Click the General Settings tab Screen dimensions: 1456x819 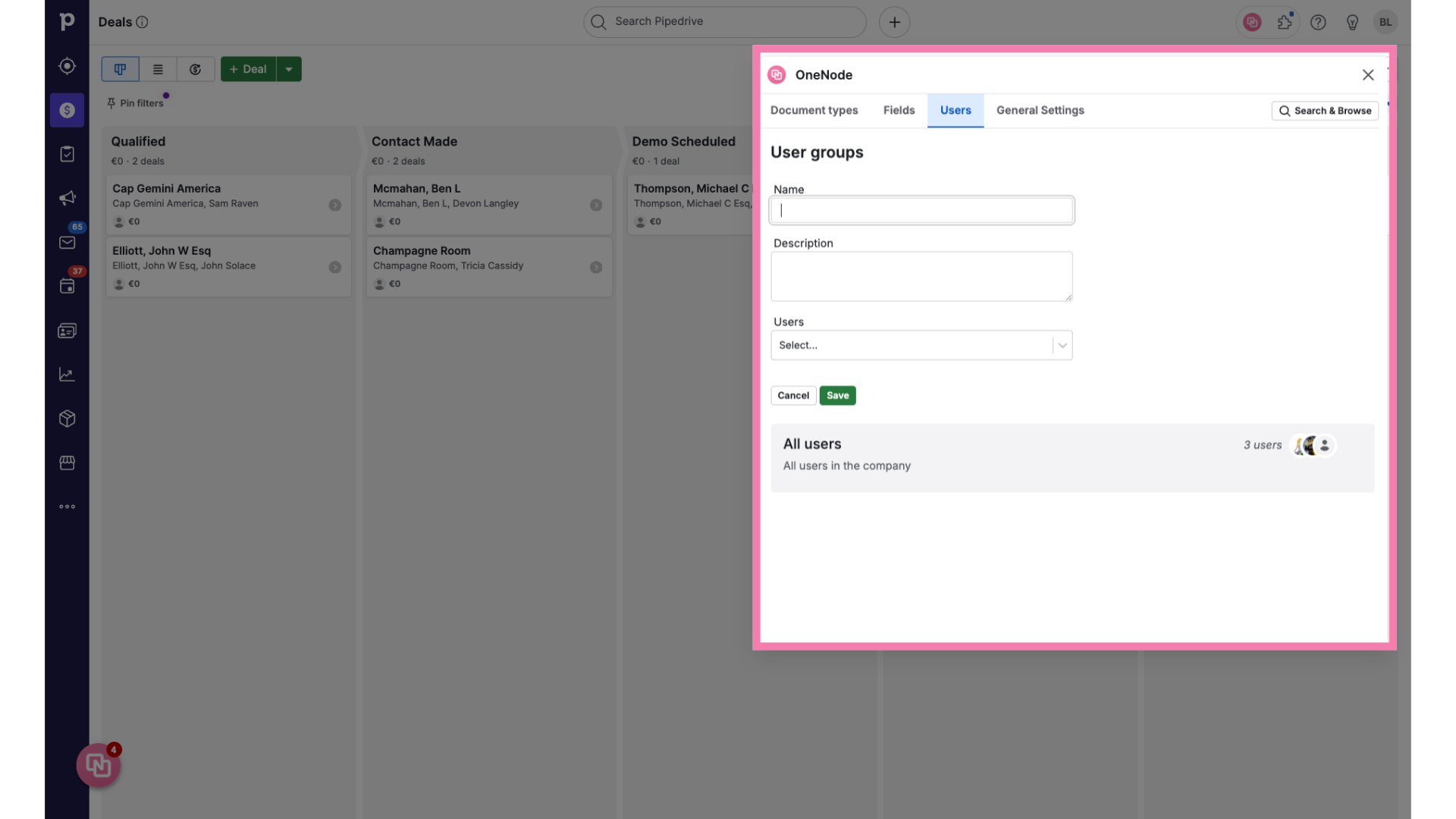click(1040, 110)
